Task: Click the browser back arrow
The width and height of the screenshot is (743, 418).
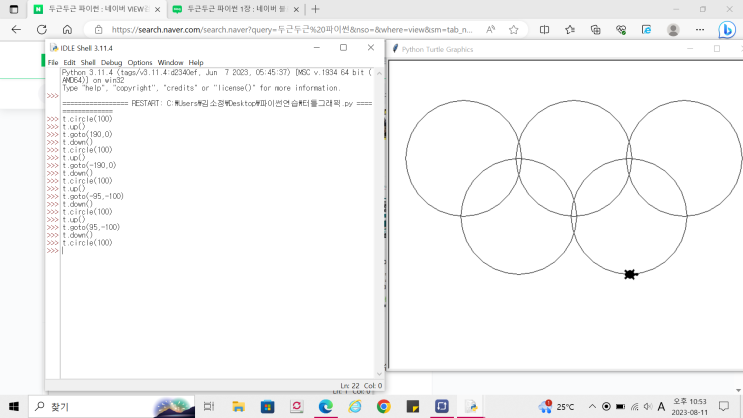Action: pos(16,30)
